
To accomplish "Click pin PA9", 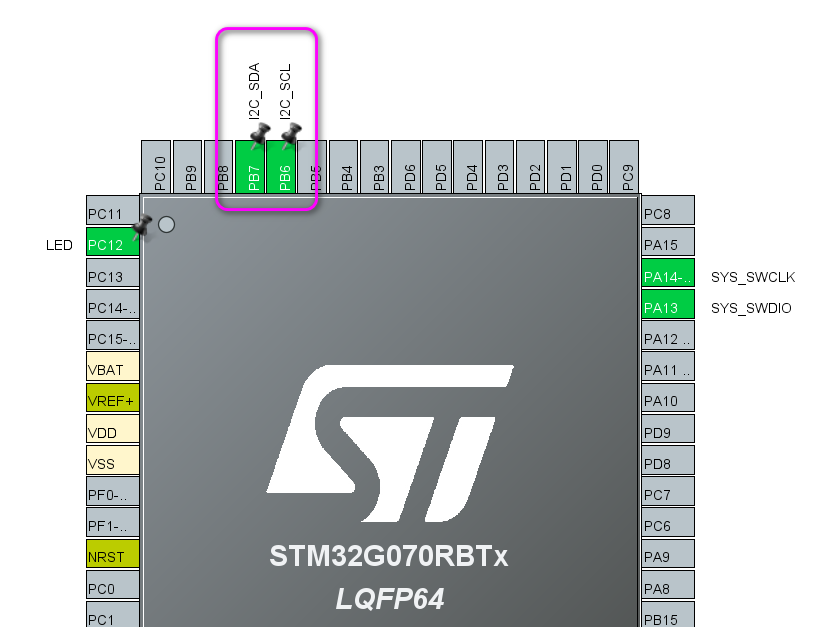I will click(x=668, y=554).
